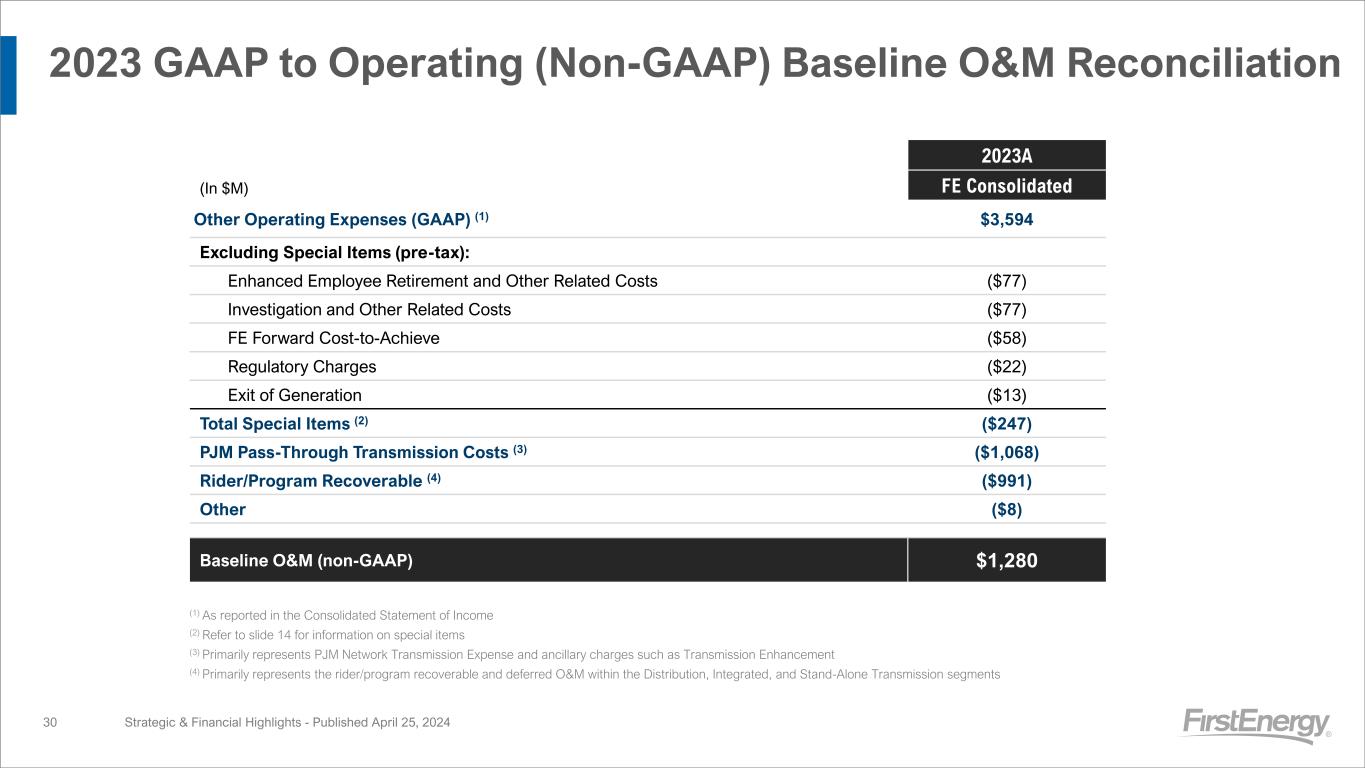Click the blue accent bar beside title
This screenshot has height=768, width=1365.
tap(8, 75)
